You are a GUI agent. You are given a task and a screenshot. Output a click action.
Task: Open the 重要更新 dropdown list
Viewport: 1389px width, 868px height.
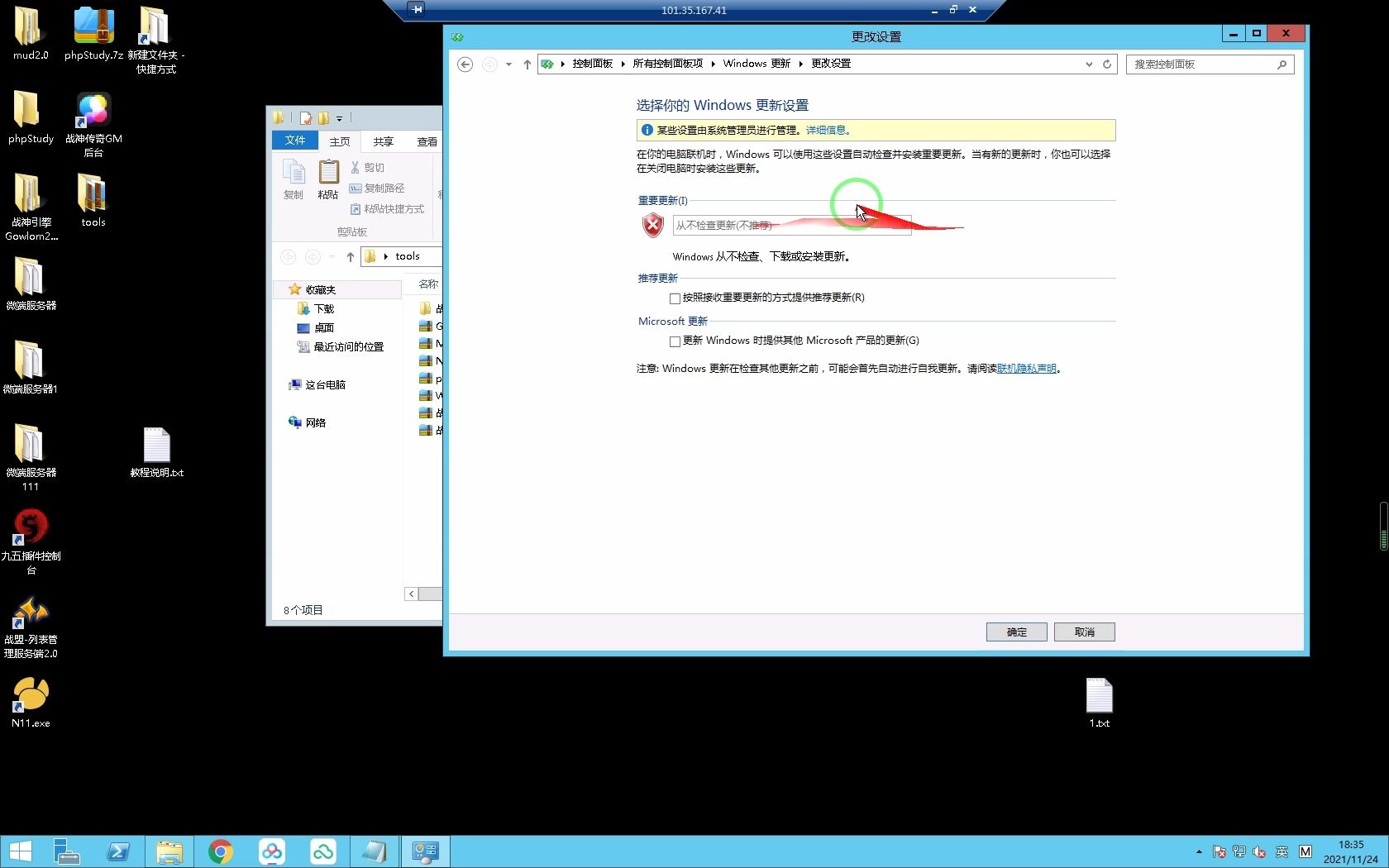792,225
